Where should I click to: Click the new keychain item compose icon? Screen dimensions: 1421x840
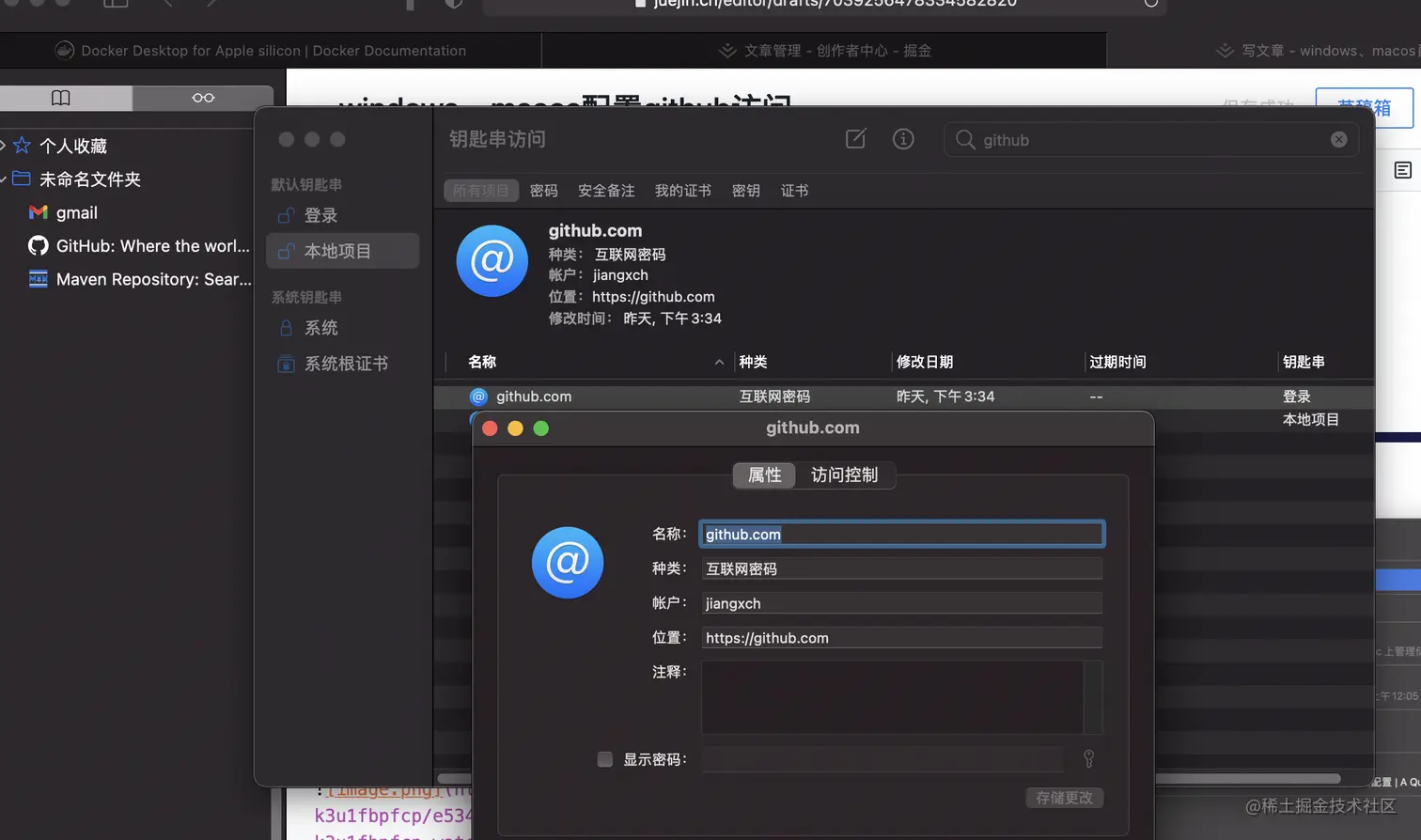[x=855, y=139]
